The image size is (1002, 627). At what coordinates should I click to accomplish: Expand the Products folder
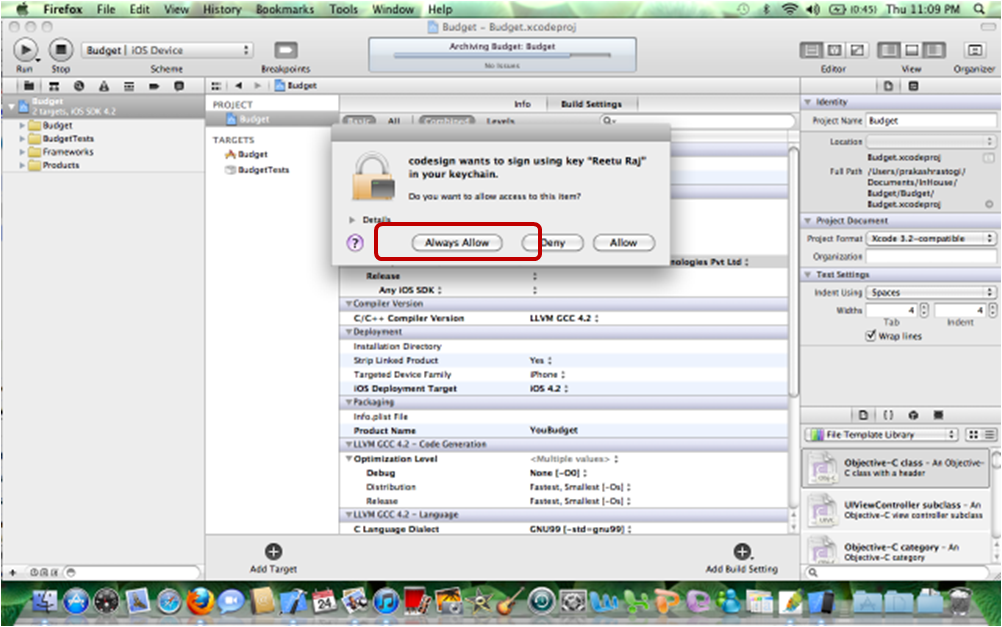(22, 165)
